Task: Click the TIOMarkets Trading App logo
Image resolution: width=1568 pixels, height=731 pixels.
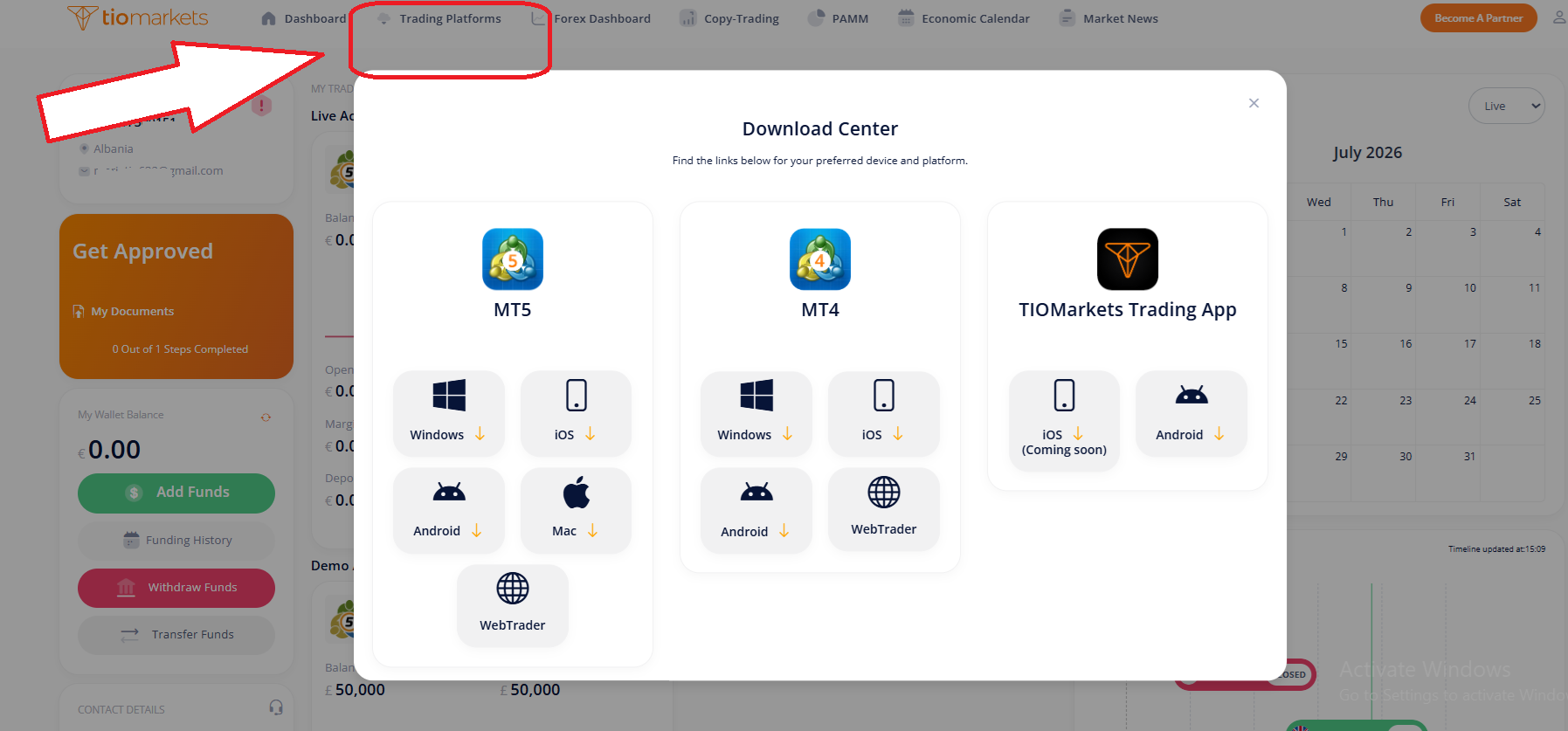Action: click(x=1128, y=259)
